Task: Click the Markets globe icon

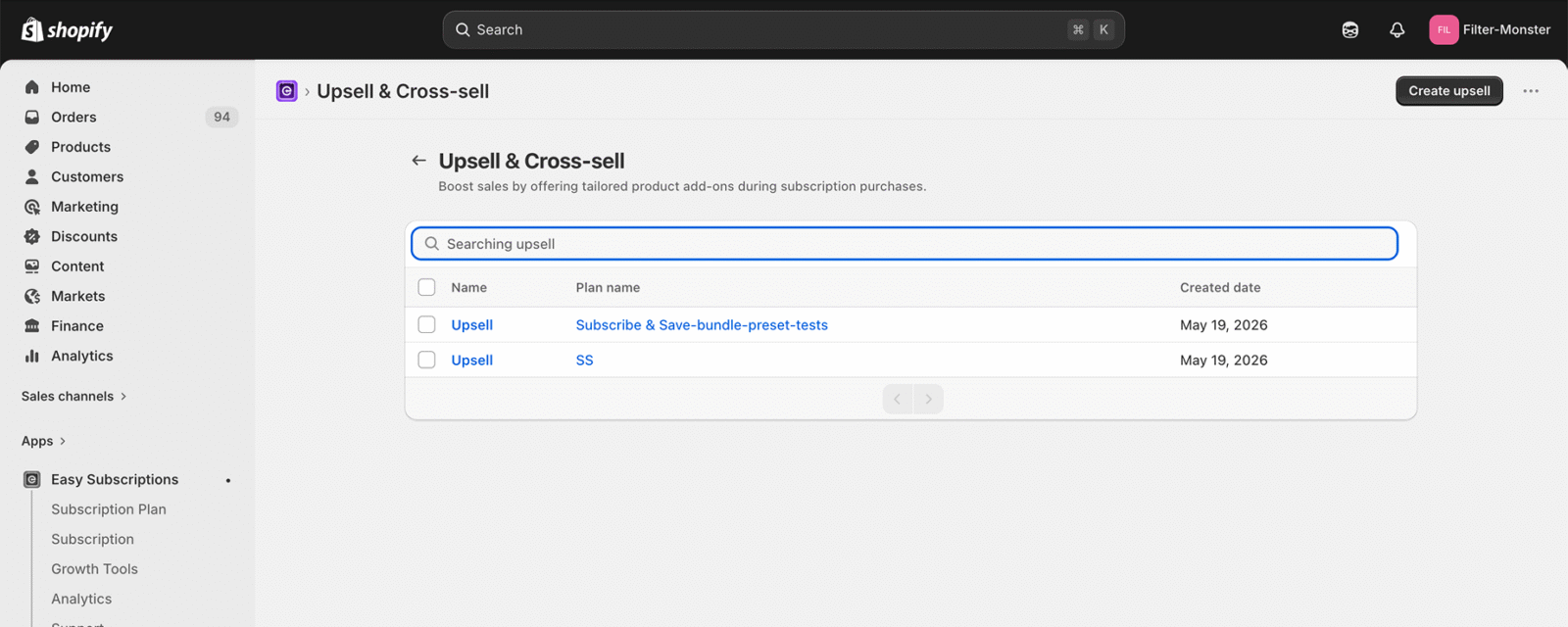Action: [32, 296]
